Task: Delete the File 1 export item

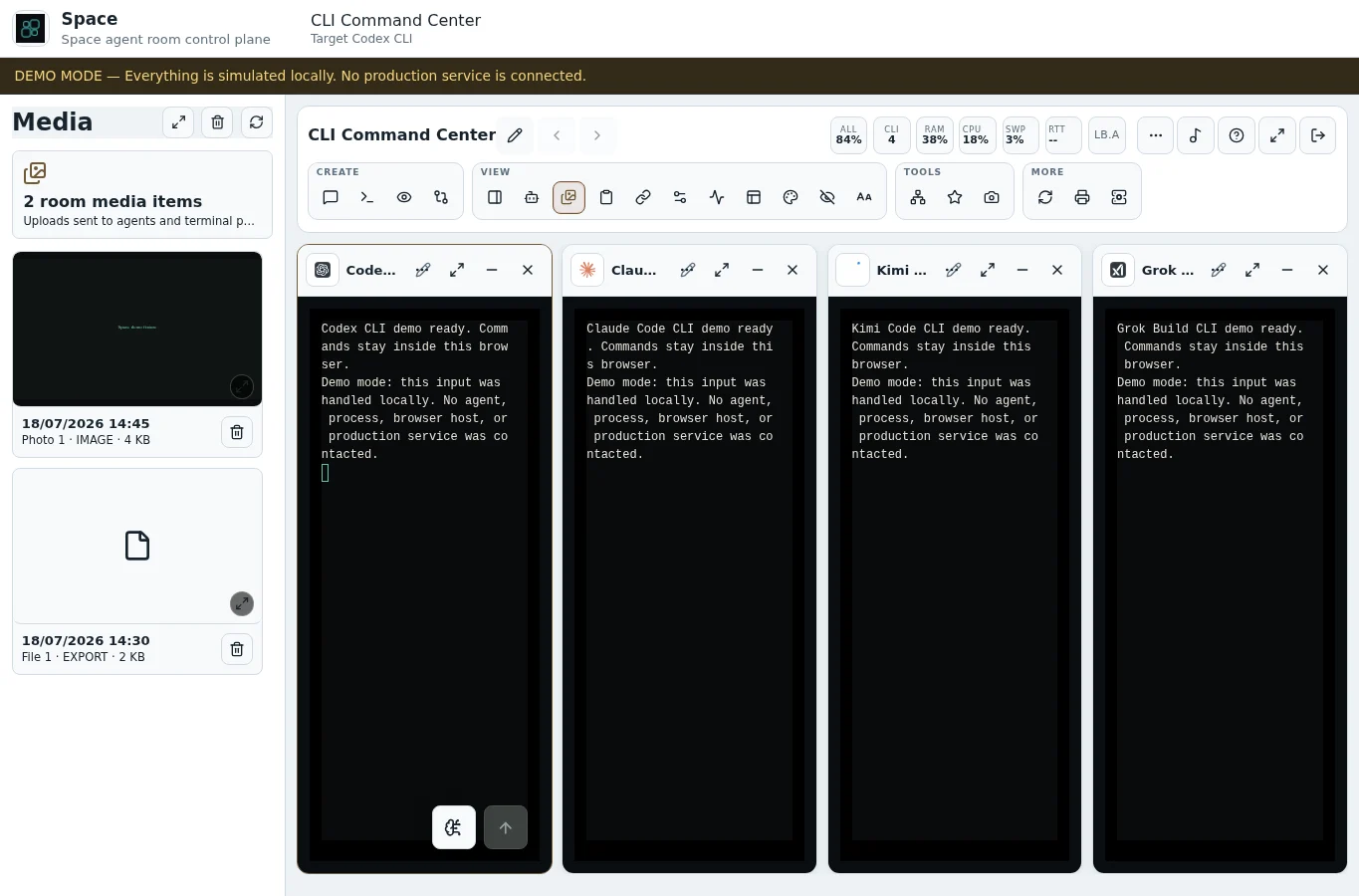Action: [237, 649]
